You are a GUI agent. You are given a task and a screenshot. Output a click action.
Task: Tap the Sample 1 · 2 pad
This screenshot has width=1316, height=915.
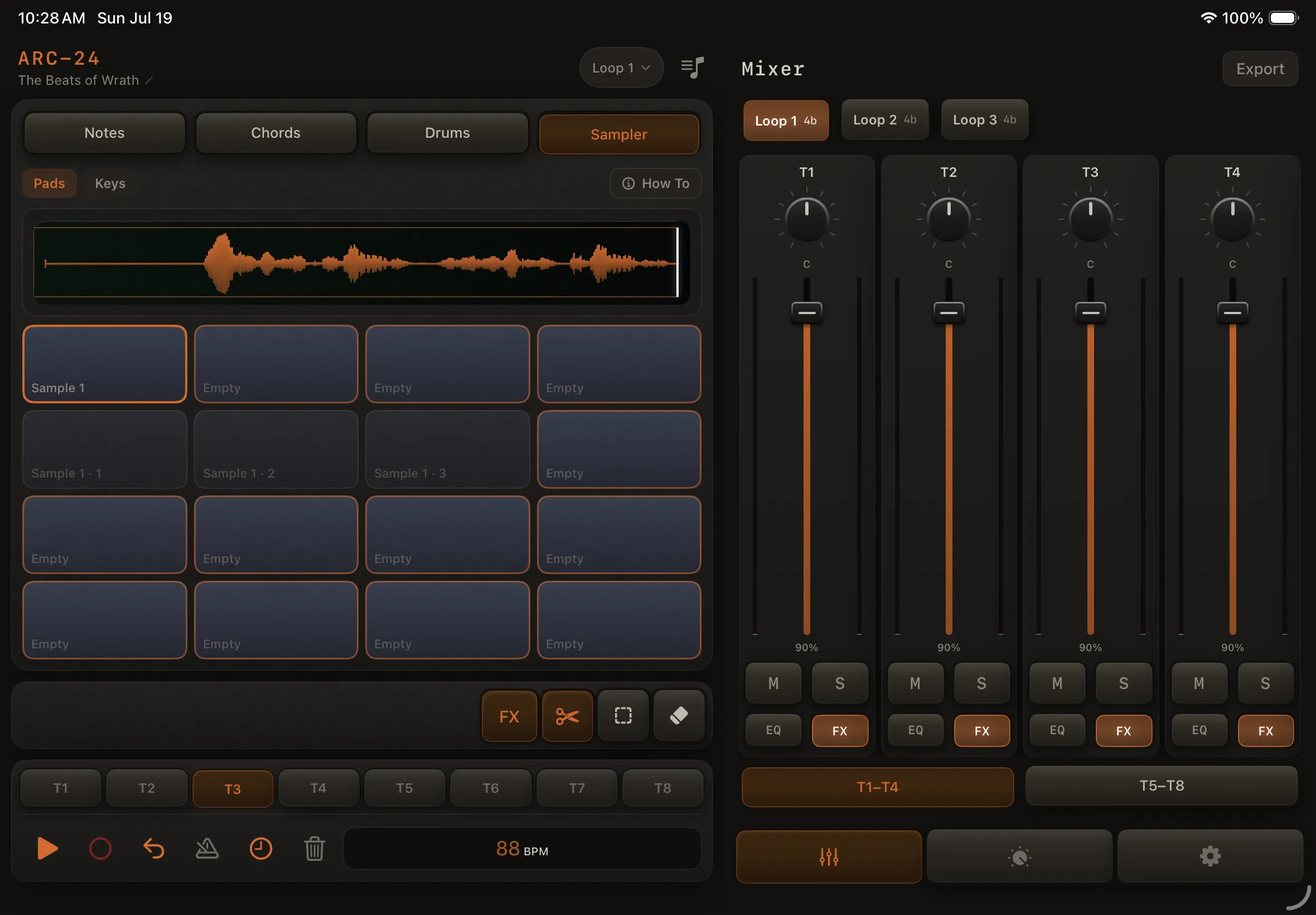click(275, 450)
